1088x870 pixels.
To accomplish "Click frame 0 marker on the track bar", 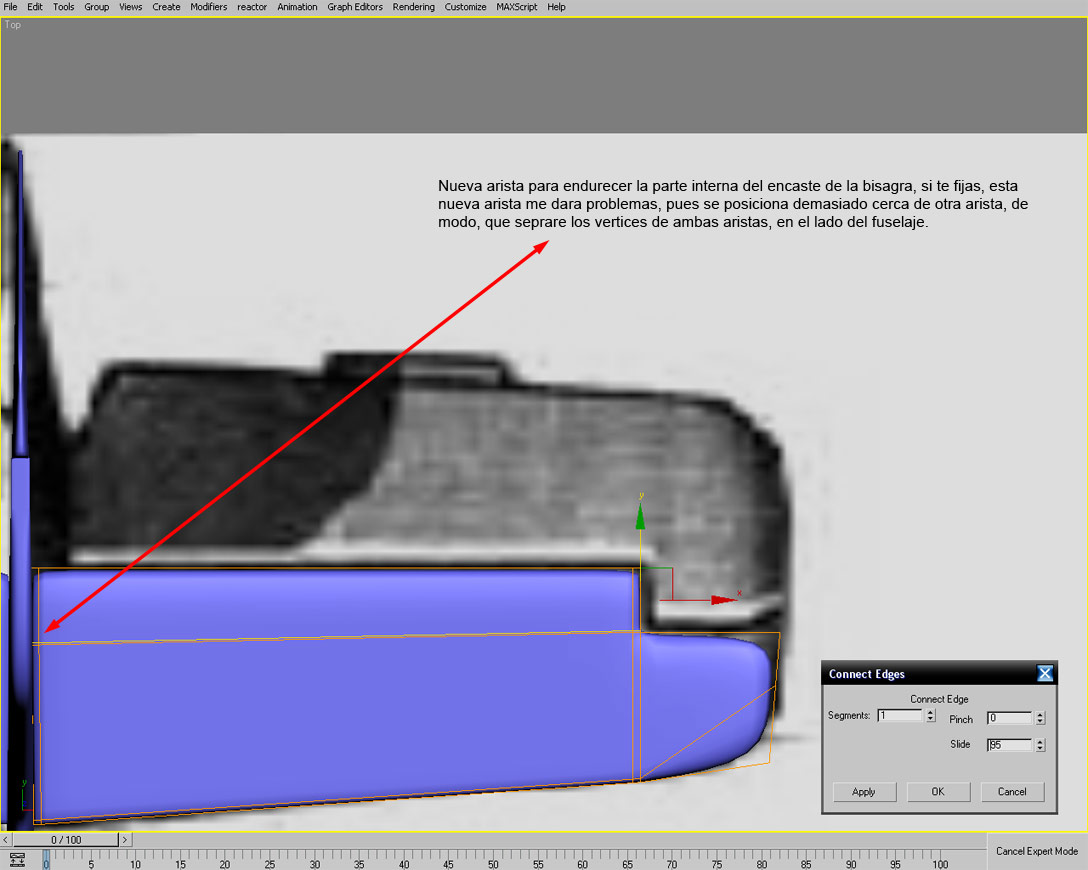I will [46, 861].
